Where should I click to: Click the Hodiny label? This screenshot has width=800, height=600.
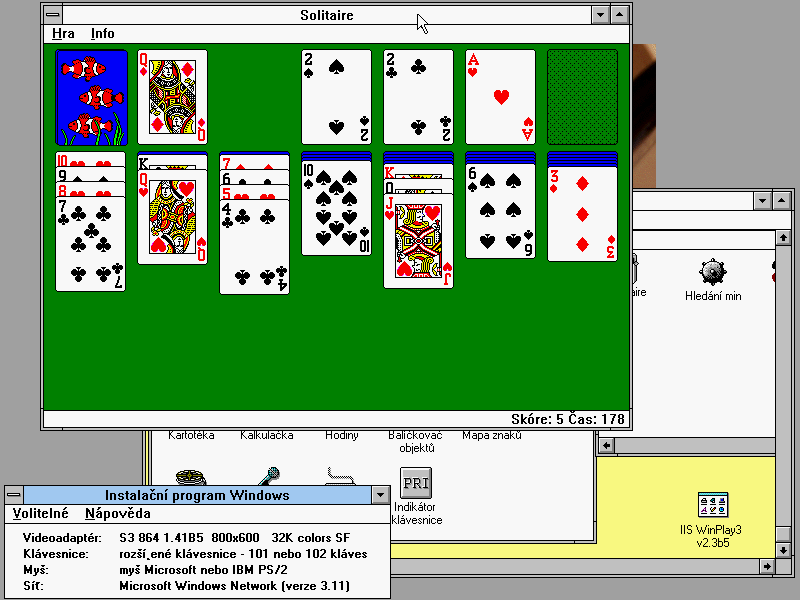[342, 435]
